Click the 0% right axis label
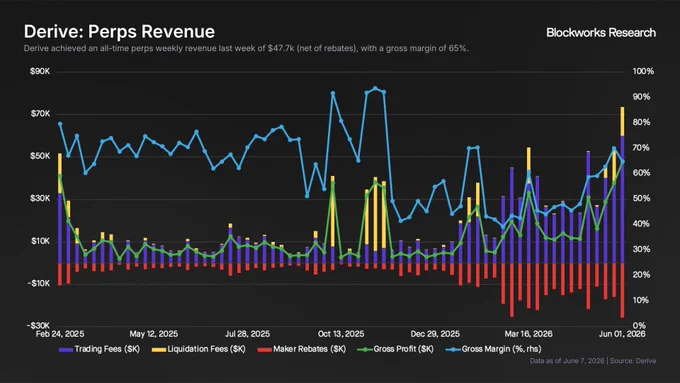680x383 pixels. [640, 326]
